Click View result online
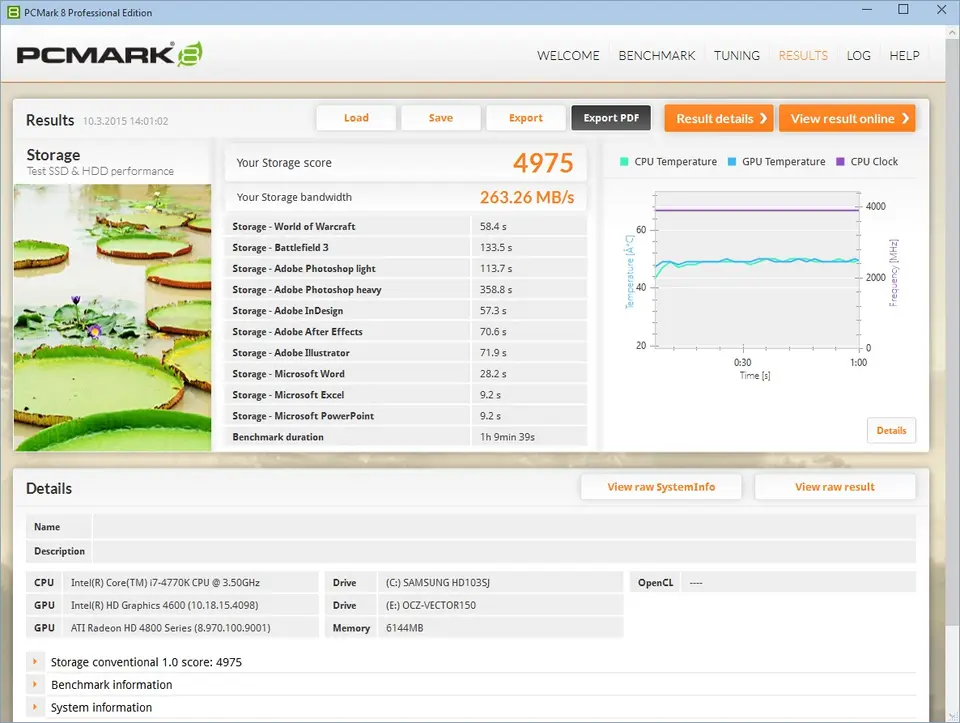The image size is (960, 723). [847, 118]
